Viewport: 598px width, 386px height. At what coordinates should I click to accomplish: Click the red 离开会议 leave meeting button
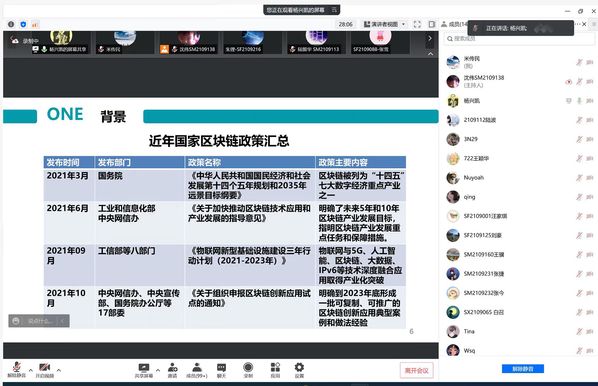click(416, 370)
